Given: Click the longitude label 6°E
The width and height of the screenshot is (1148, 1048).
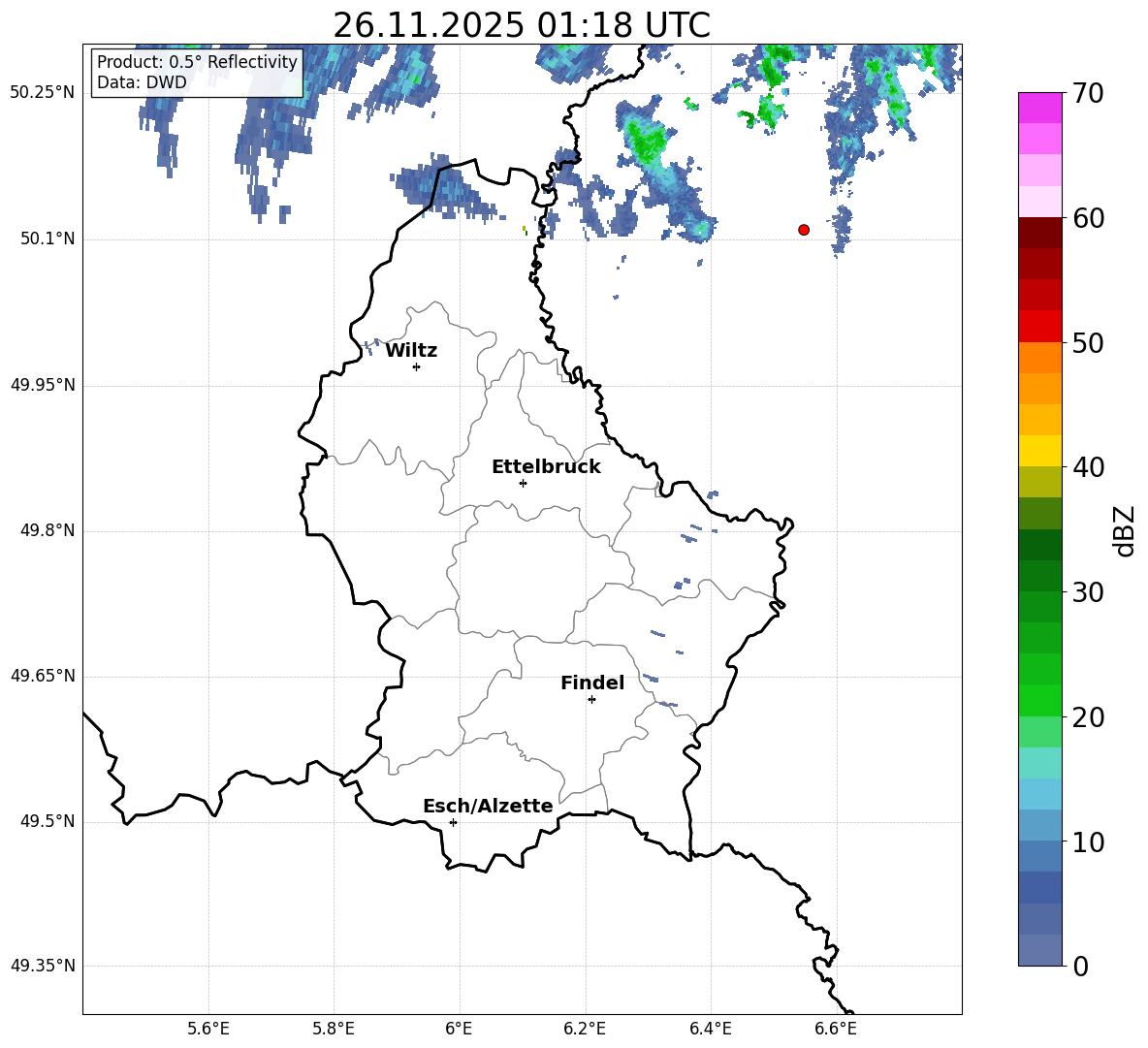Looking at the screenshot, I should (459, 1029).
